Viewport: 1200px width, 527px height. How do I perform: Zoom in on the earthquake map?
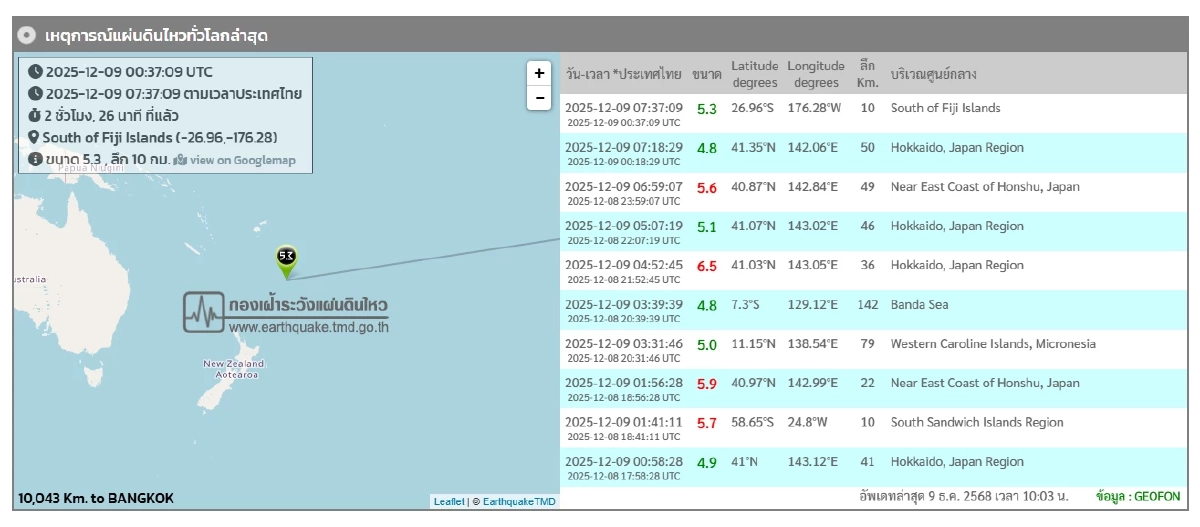pos(539,73)
